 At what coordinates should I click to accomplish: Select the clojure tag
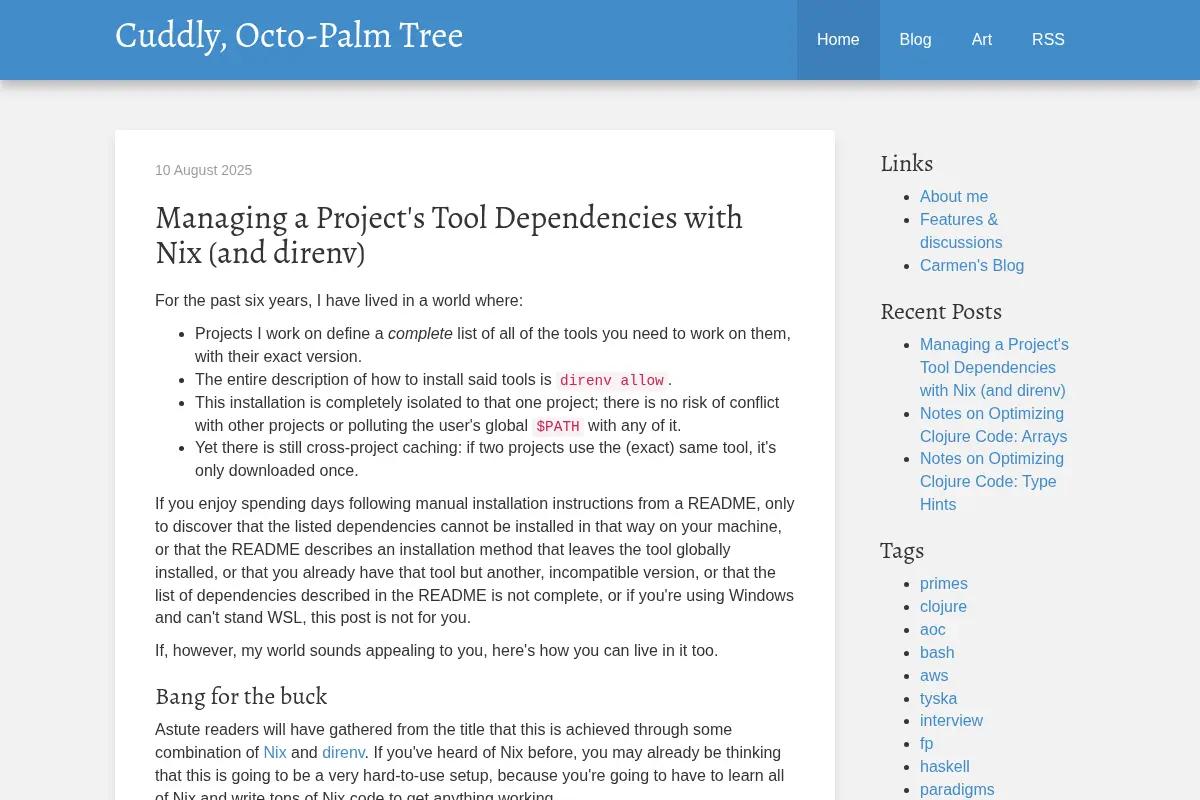click(943, 606)
